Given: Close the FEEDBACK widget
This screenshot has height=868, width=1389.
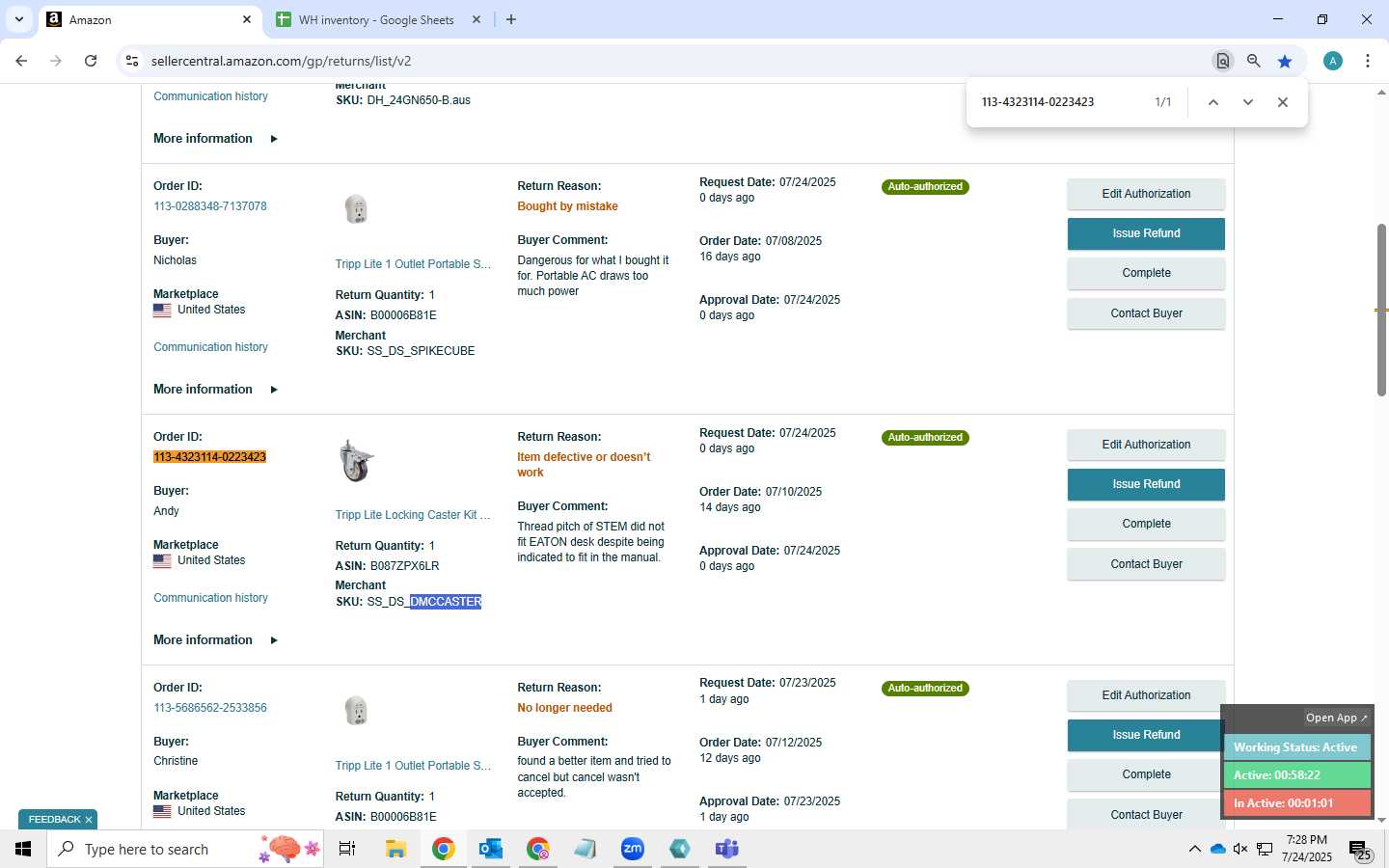Looking at the screenshot, I should [89, 820].
